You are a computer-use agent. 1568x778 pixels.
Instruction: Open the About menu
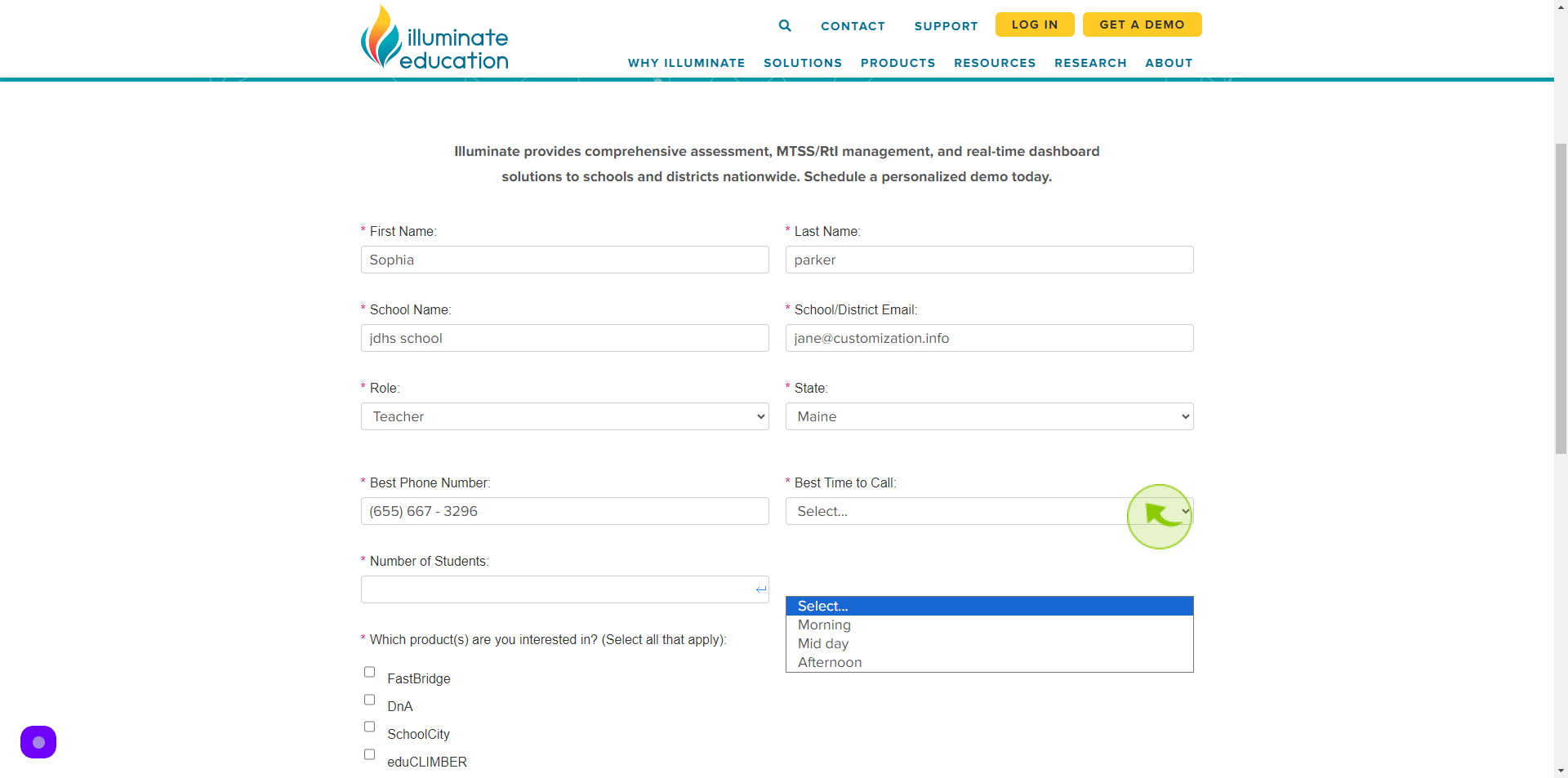pyautogui.click(x=1169, y=63)
